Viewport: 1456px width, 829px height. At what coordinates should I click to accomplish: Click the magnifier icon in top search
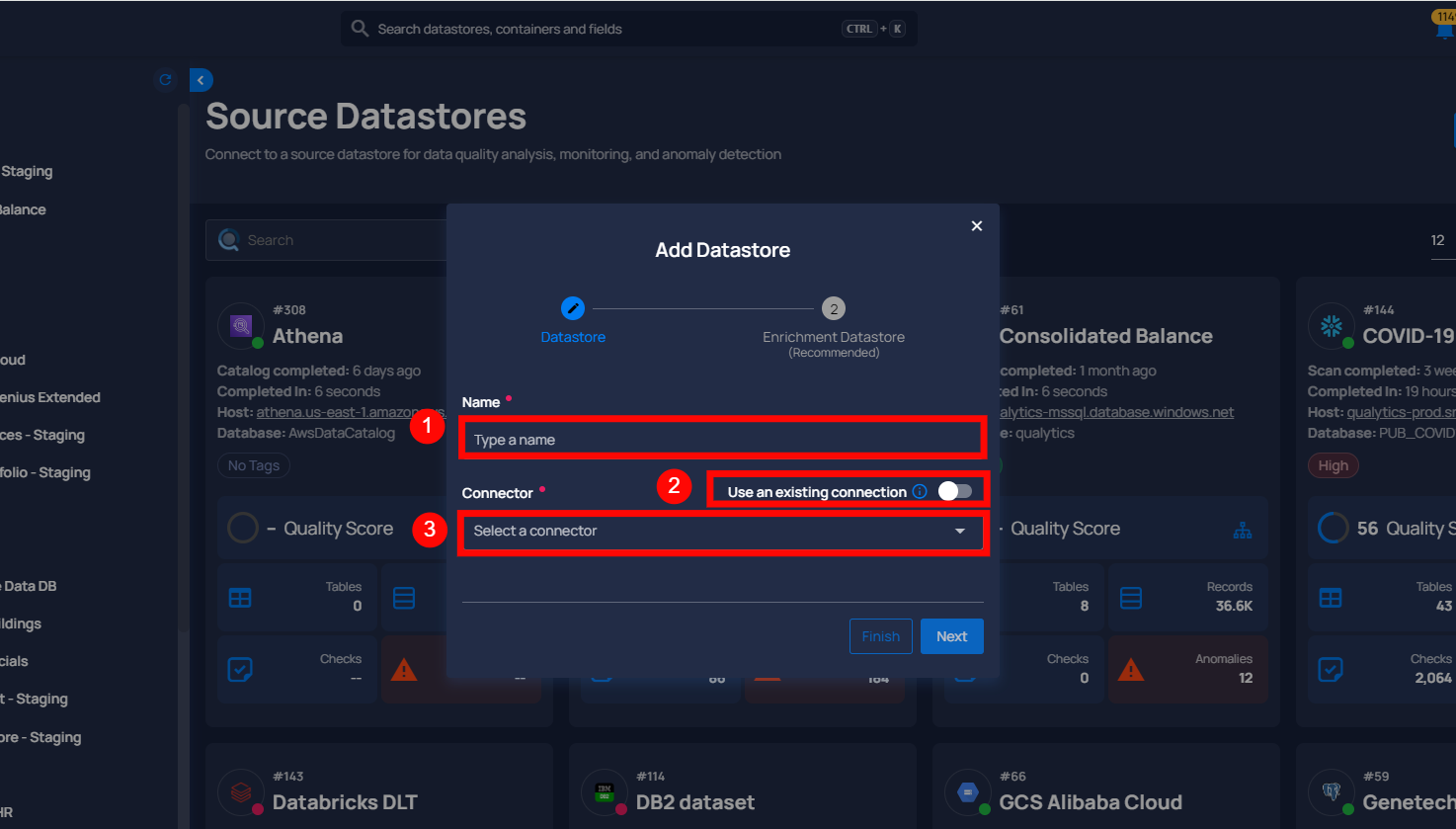[361, 29]
